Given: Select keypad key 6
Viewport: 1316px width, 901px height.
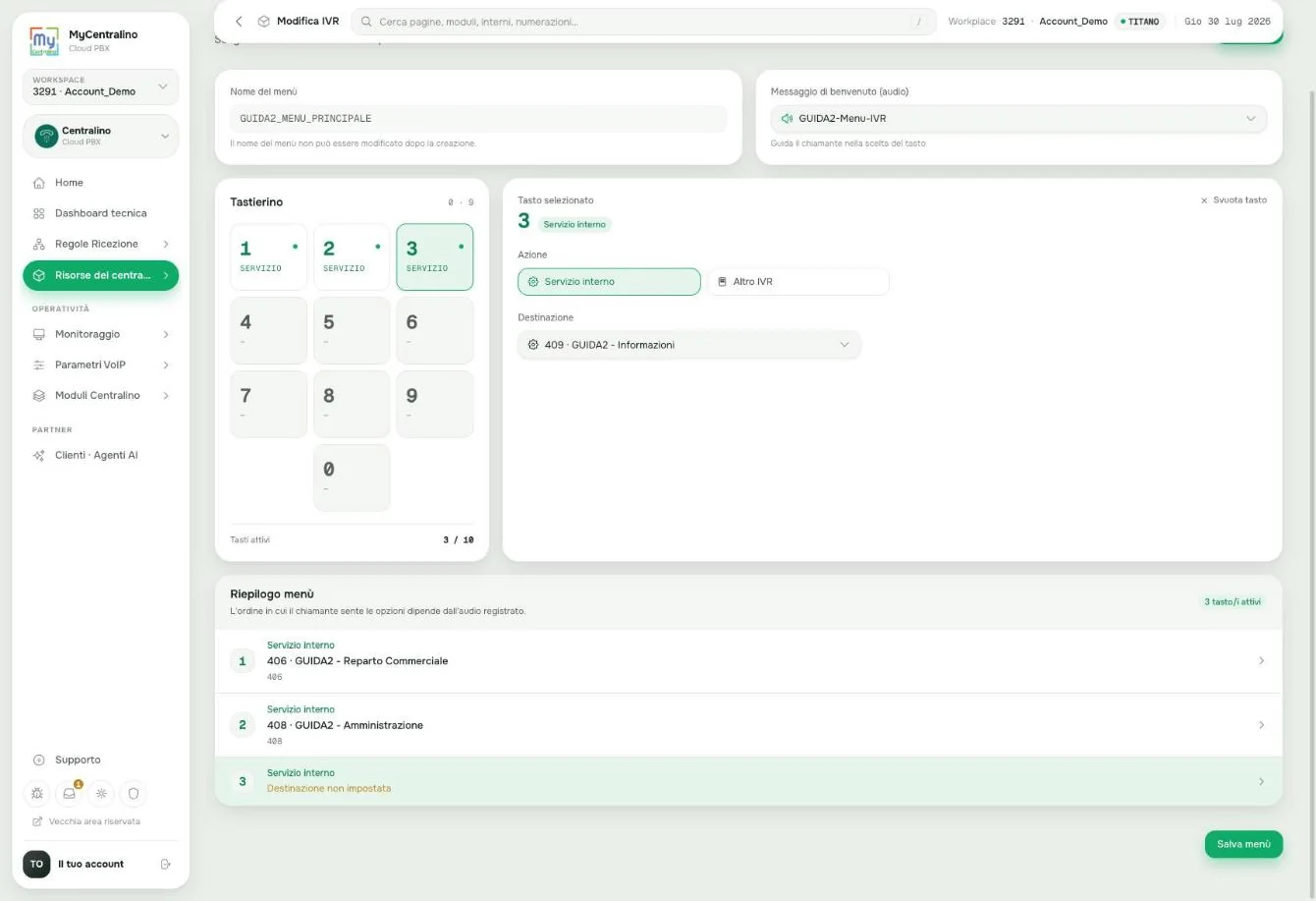Looking at the screenshot, I should pyautogui.click(x=435, y=331).
